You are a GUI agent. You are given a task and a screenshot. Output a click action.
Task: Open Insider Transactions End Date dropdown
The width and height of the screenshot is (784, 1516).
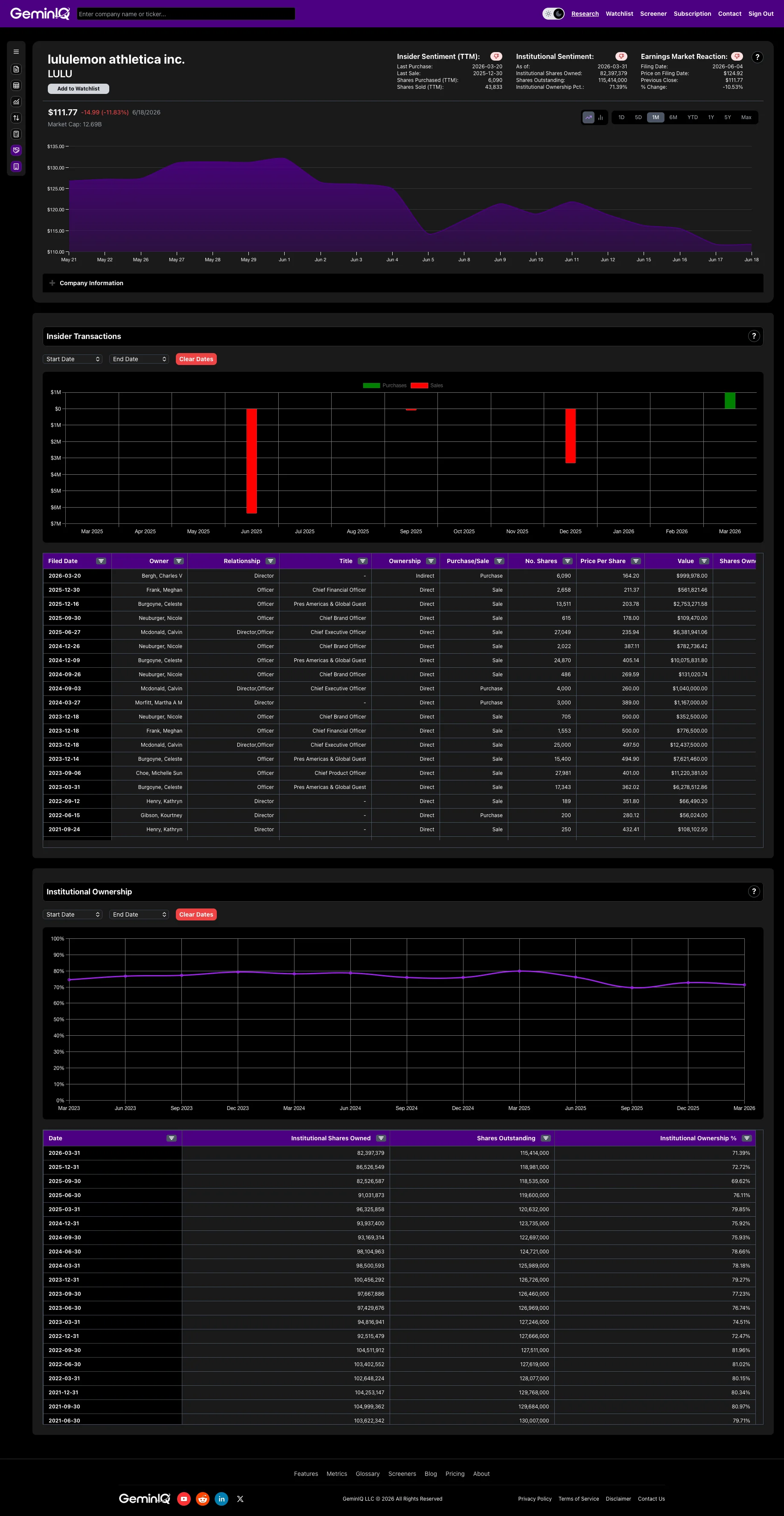click(x=140, y=359)
